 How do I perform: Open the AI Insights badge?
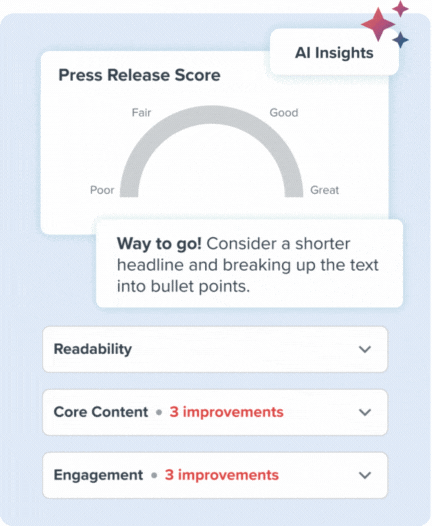click(334, 52)
